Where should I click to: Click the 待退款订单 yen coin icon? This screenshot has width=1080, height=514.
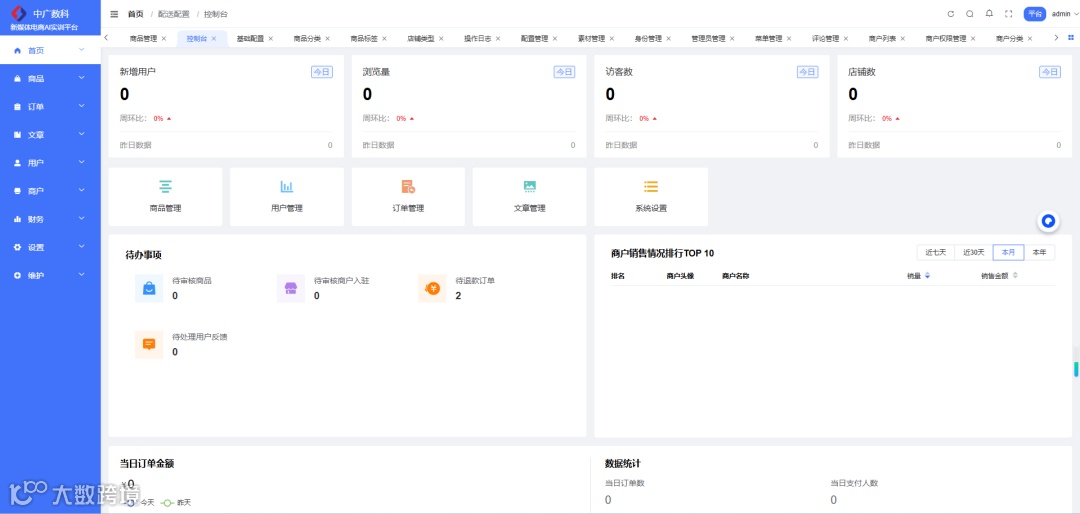point(433,288)
